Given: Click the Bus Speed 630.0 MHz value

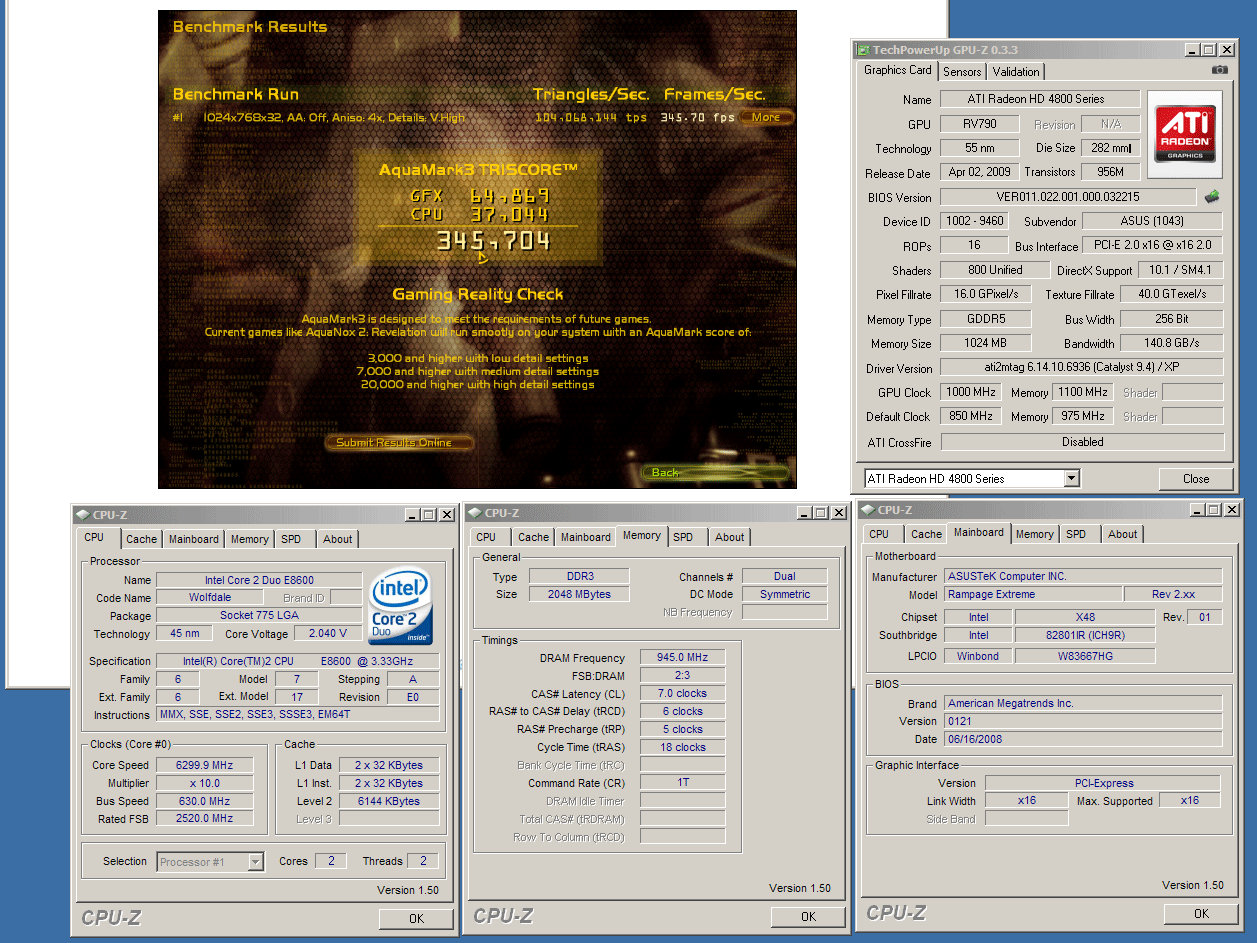Looking at the screenshot, I should 203,801.
